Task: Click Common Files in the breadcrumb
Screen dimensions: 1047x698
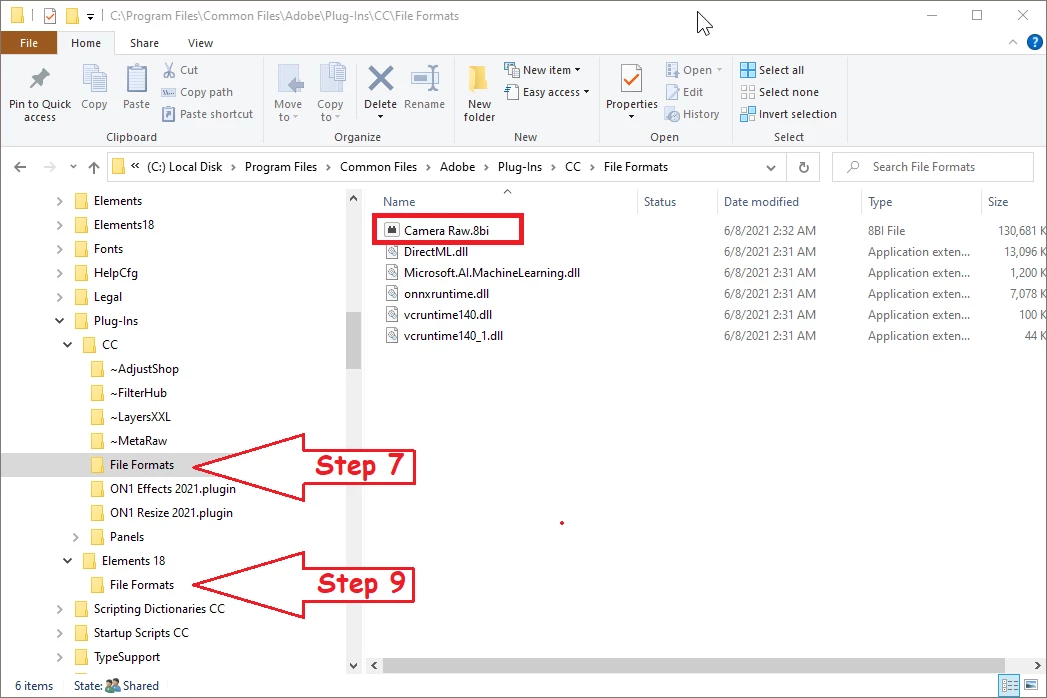Action: (378, 167)
